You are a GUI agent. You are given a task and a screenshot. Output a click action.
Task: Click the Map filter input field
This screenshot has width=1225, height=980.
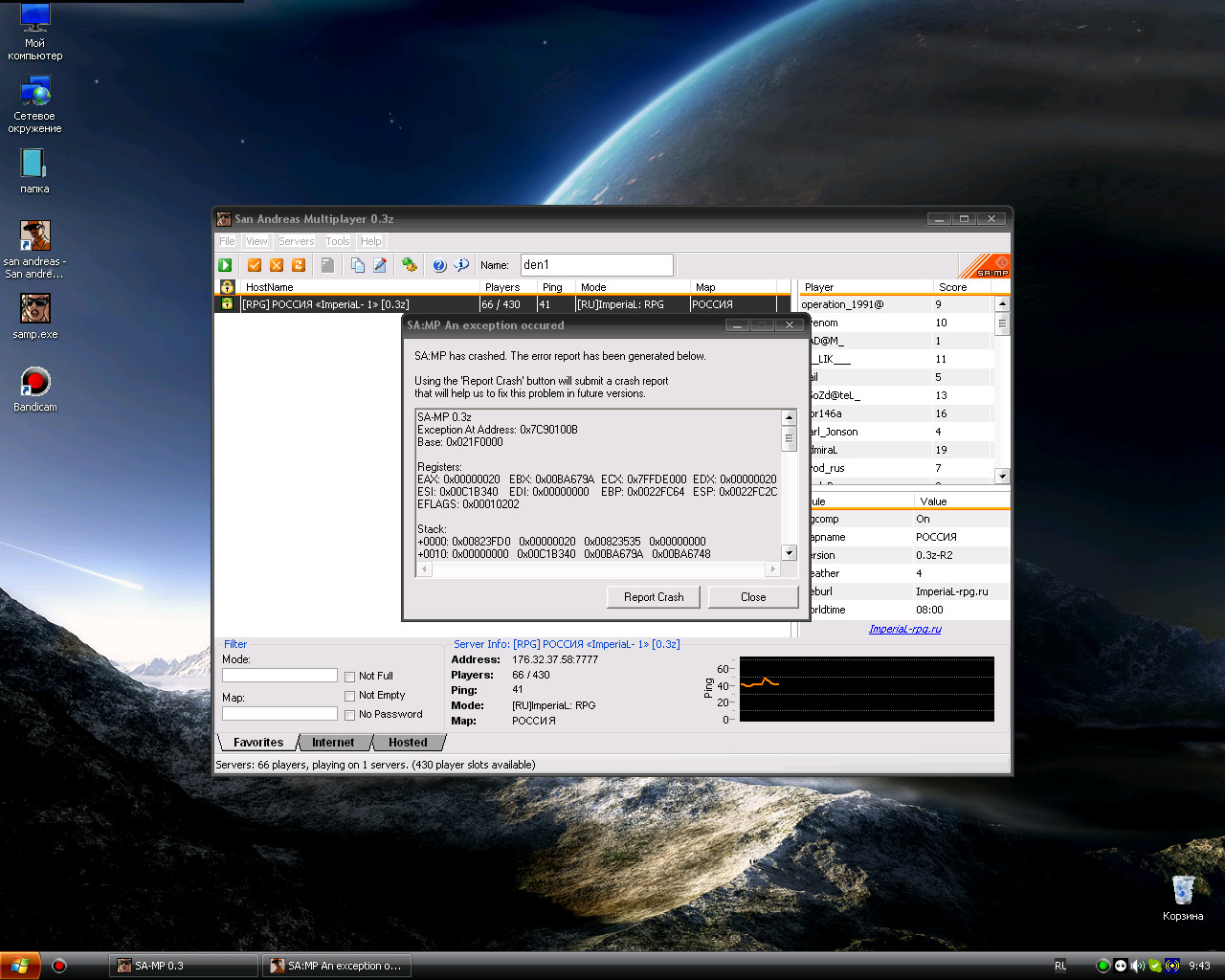pyautogui.click(x=279, y=714)
